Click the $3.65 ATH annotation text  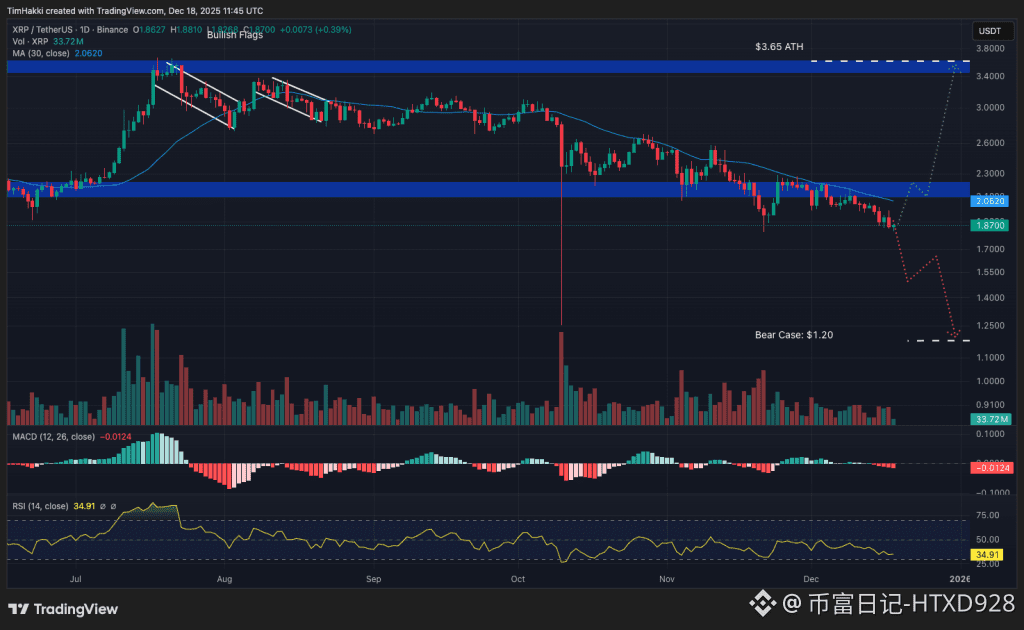778,46
